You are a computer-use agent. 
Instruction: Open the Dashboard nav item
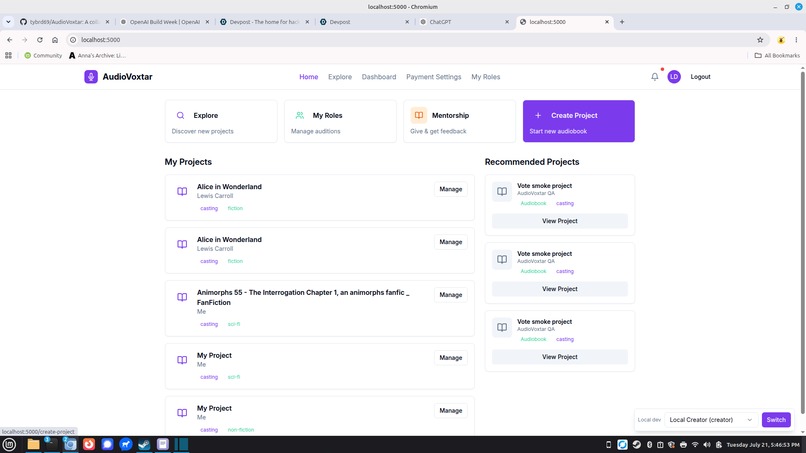click(x=379, y=77)
